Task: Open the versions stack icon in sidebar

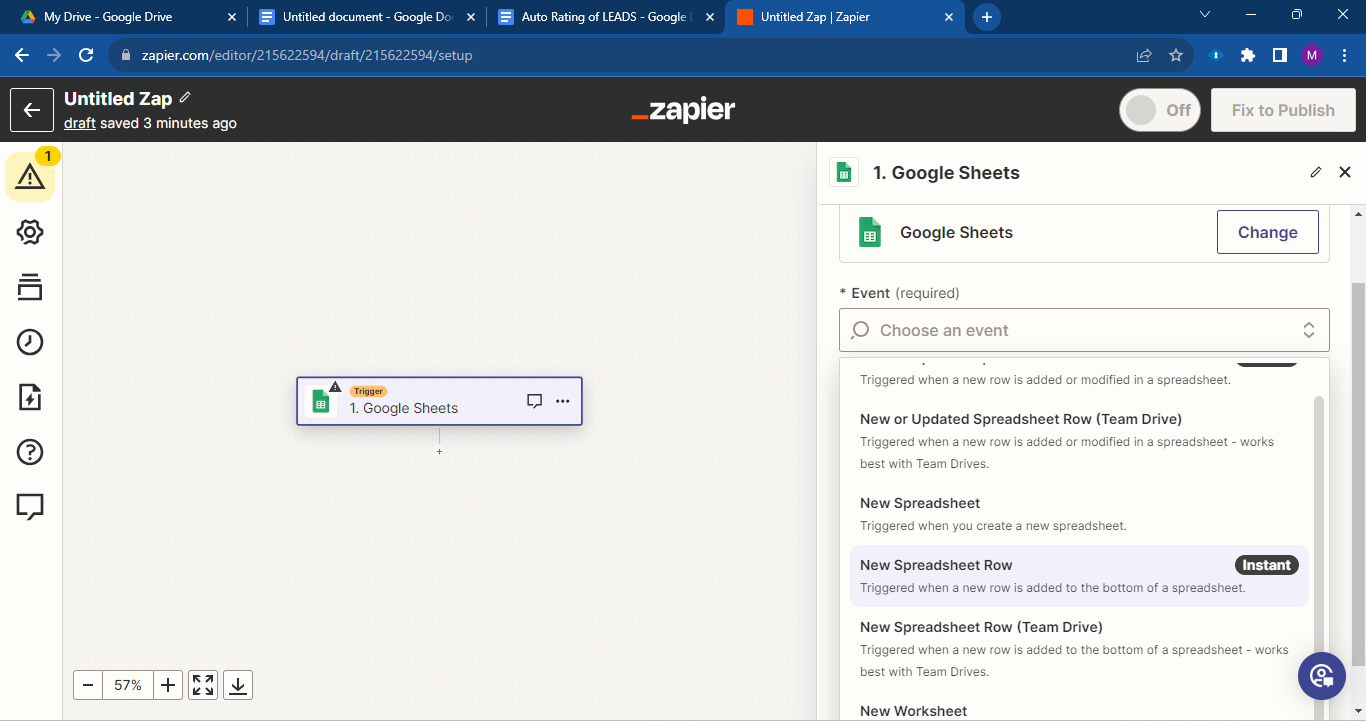Action: click(30, 287)
